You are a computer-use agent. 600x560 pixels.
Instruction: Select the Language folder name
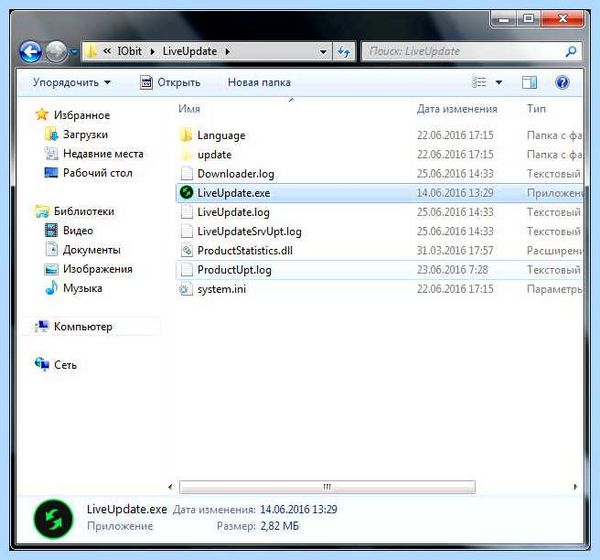pyautogui.click(x=221, y=136)
